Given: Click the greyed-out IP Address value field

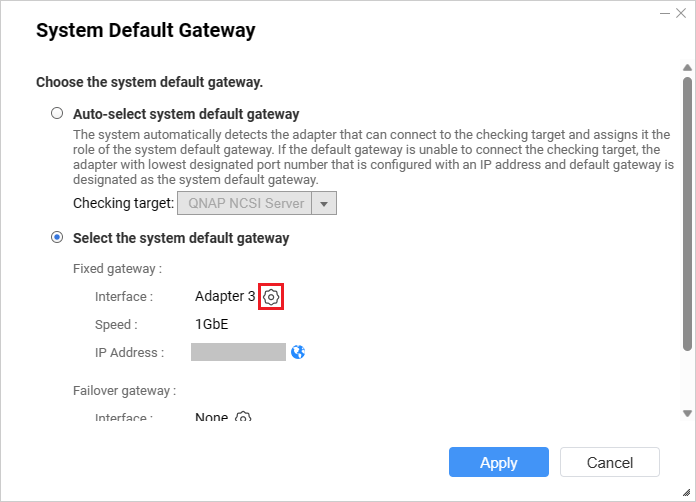Looking at the screenshot, I should coord(238,352).
